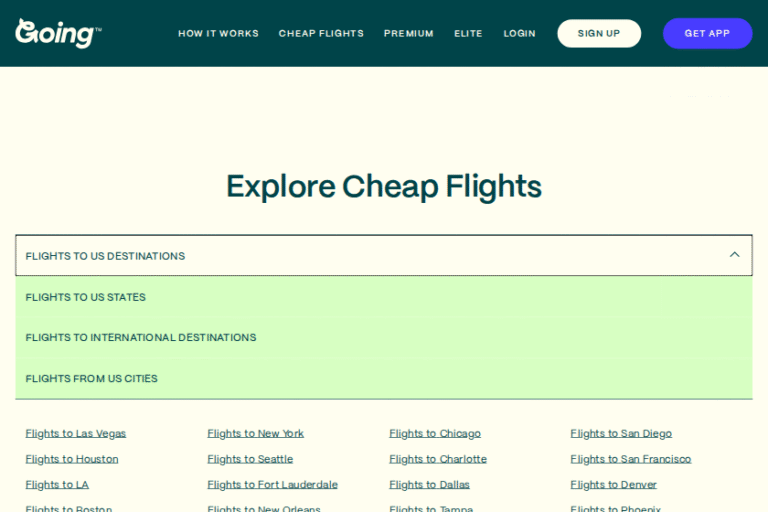Select Flights to US Destinations dropdown header
Screen dimensions: 768x512
pyautogui.click(x=105, y=256)
